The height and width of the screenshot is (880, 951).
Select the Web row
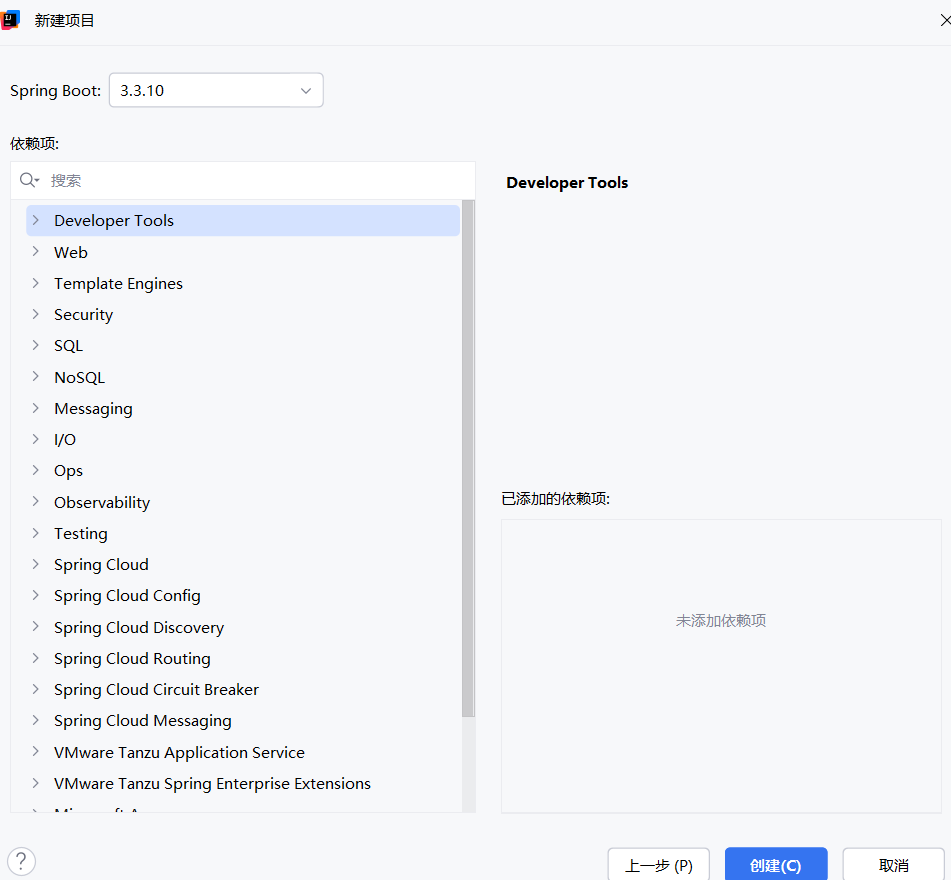[243, 252]
